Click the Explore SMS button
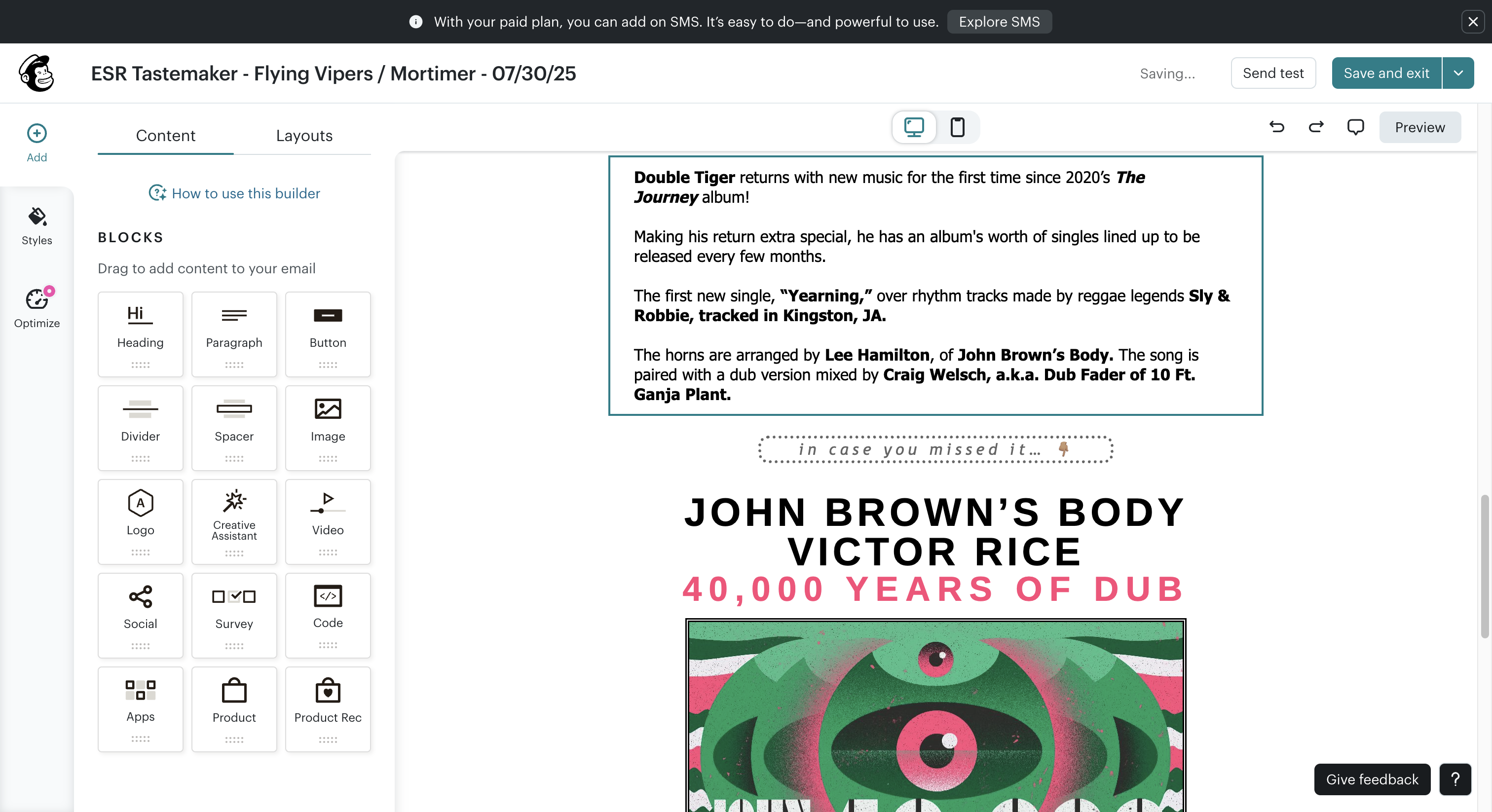The width and height of the screenshot is (1492, 812). (x=999, y=22)
